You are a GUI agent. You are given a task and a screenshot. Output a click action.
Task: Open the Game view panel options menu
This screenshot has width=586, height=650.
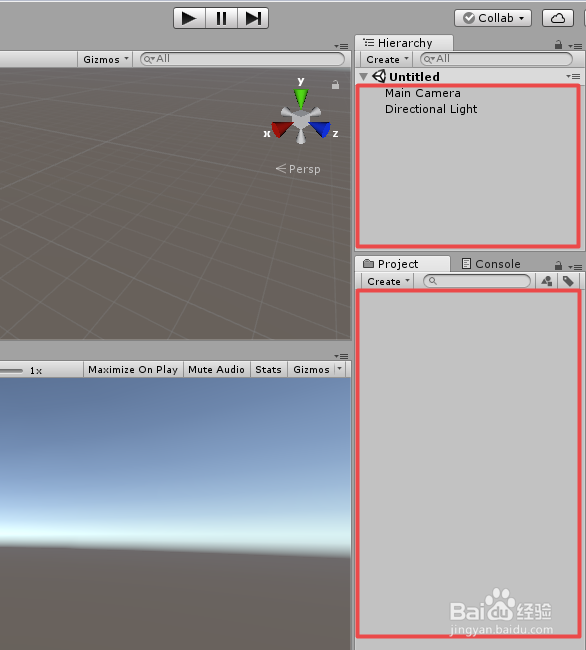click(x=341, y=356)
